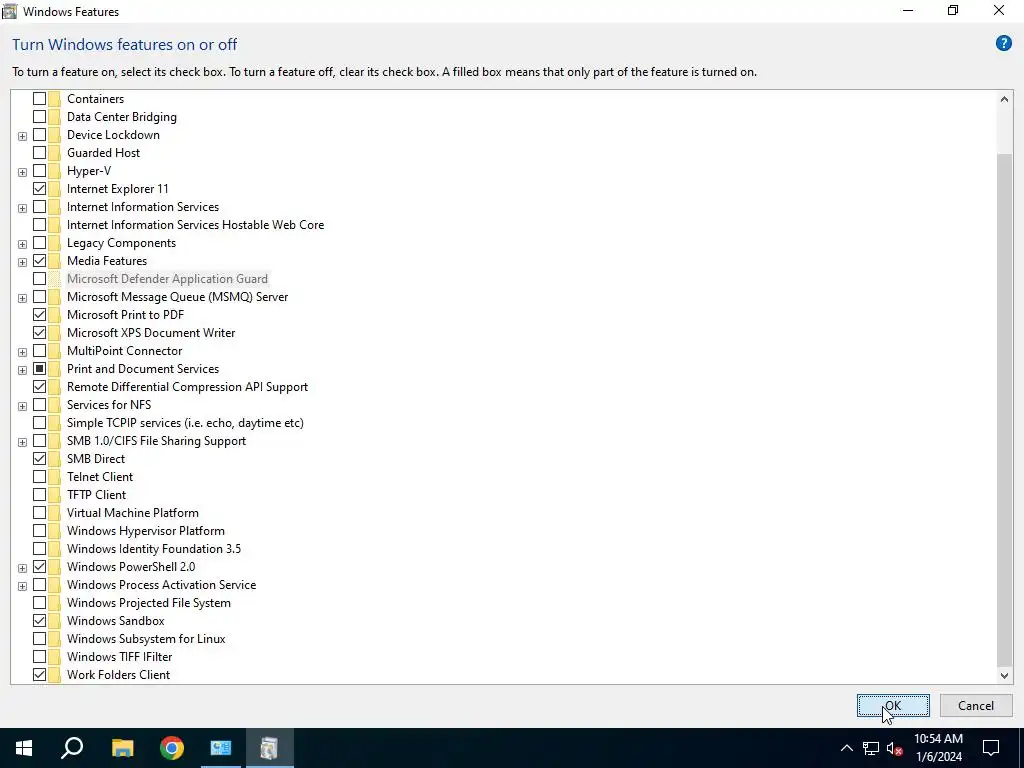Check Windows Hypervisor Platform
This screenshot has width=1024, height=768.
click(x=39, y=531)
